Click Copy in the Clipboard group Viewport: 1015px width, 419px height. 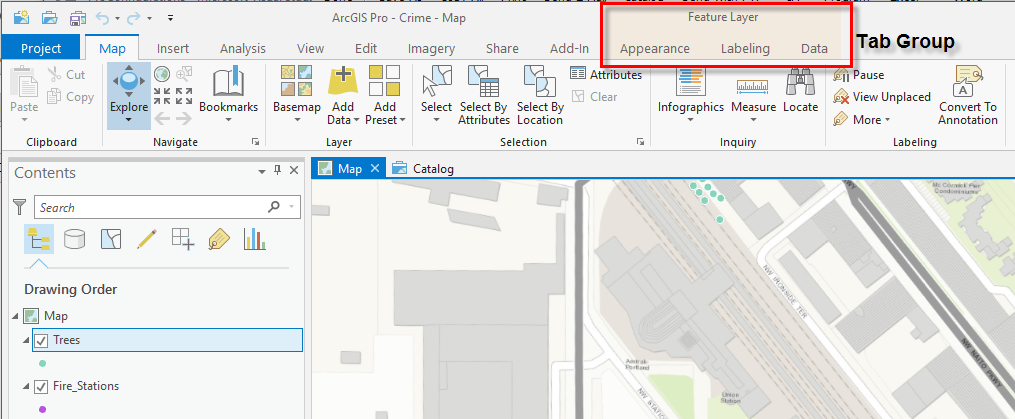point(71,97)
